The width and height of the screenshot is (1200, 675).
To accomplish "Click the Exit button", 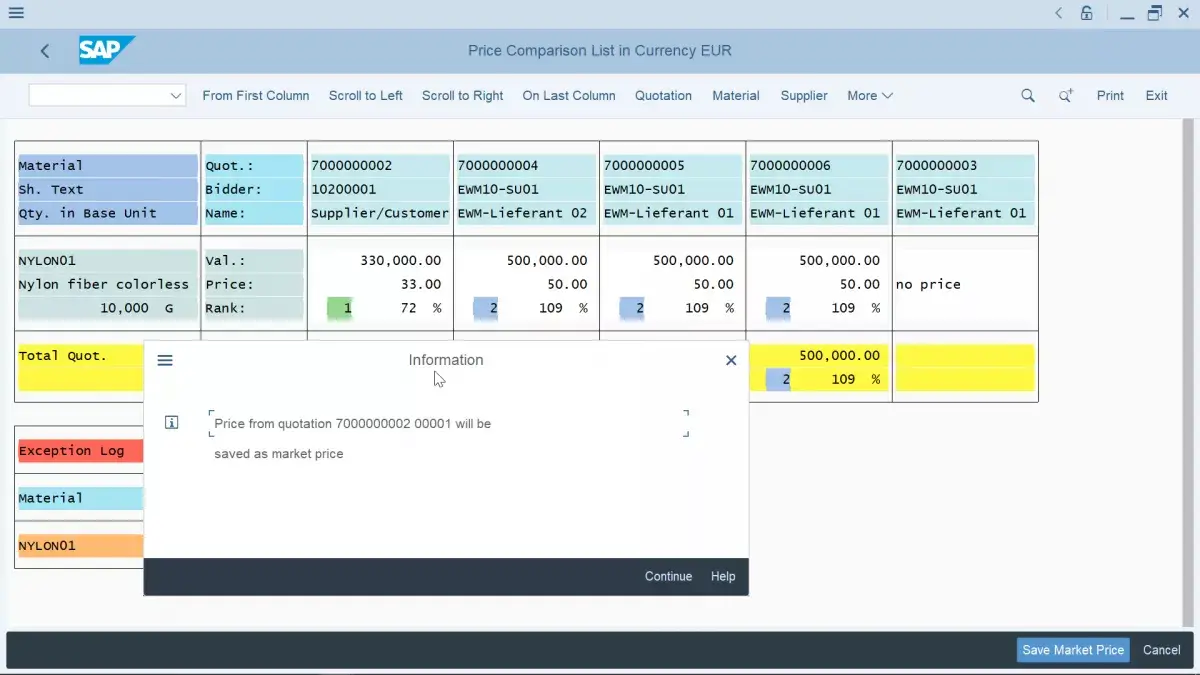I will (1156, 96).
